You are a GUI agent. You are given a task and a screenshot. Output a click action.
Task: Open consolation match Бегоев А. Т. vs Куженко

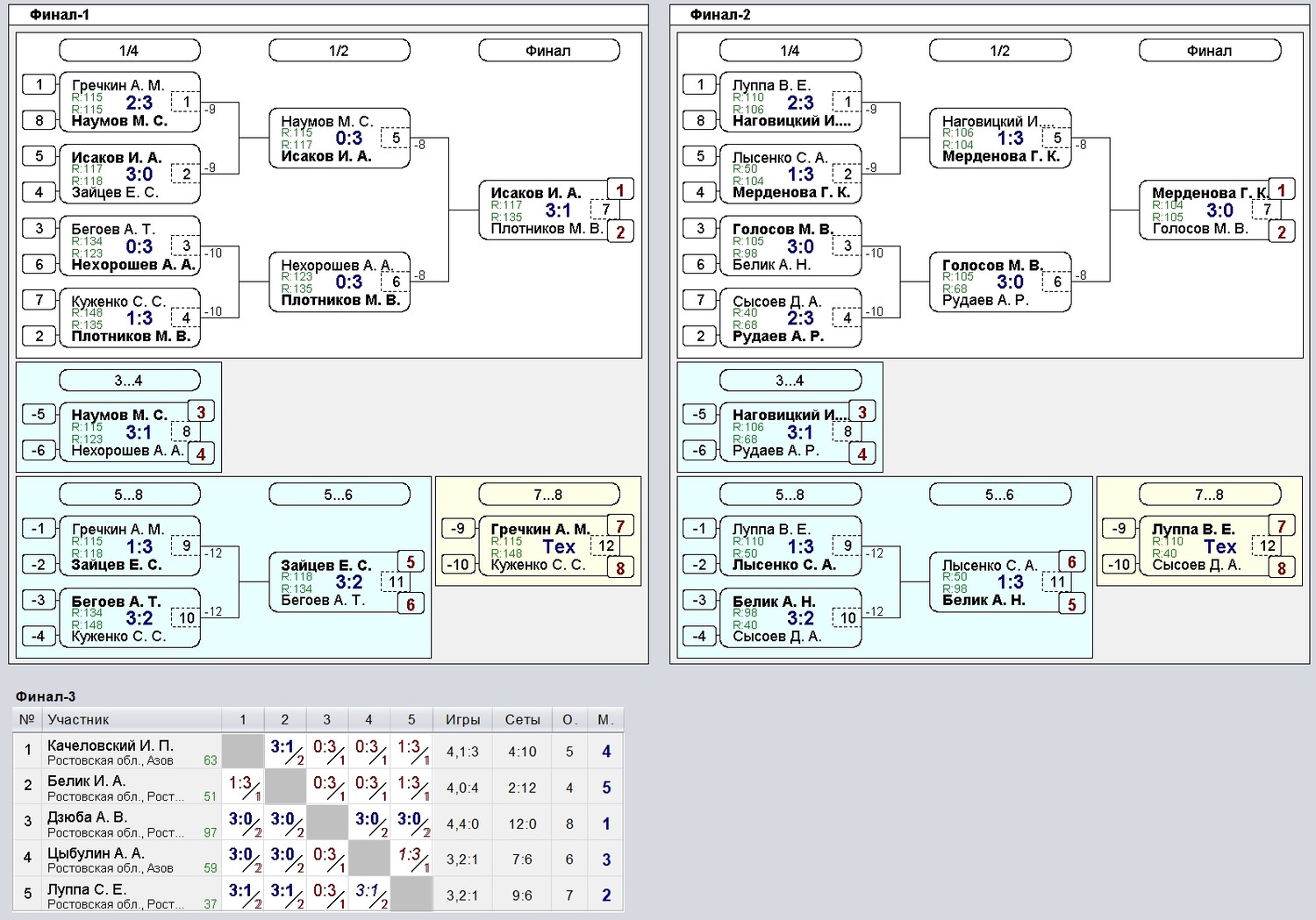click(129, 617)
